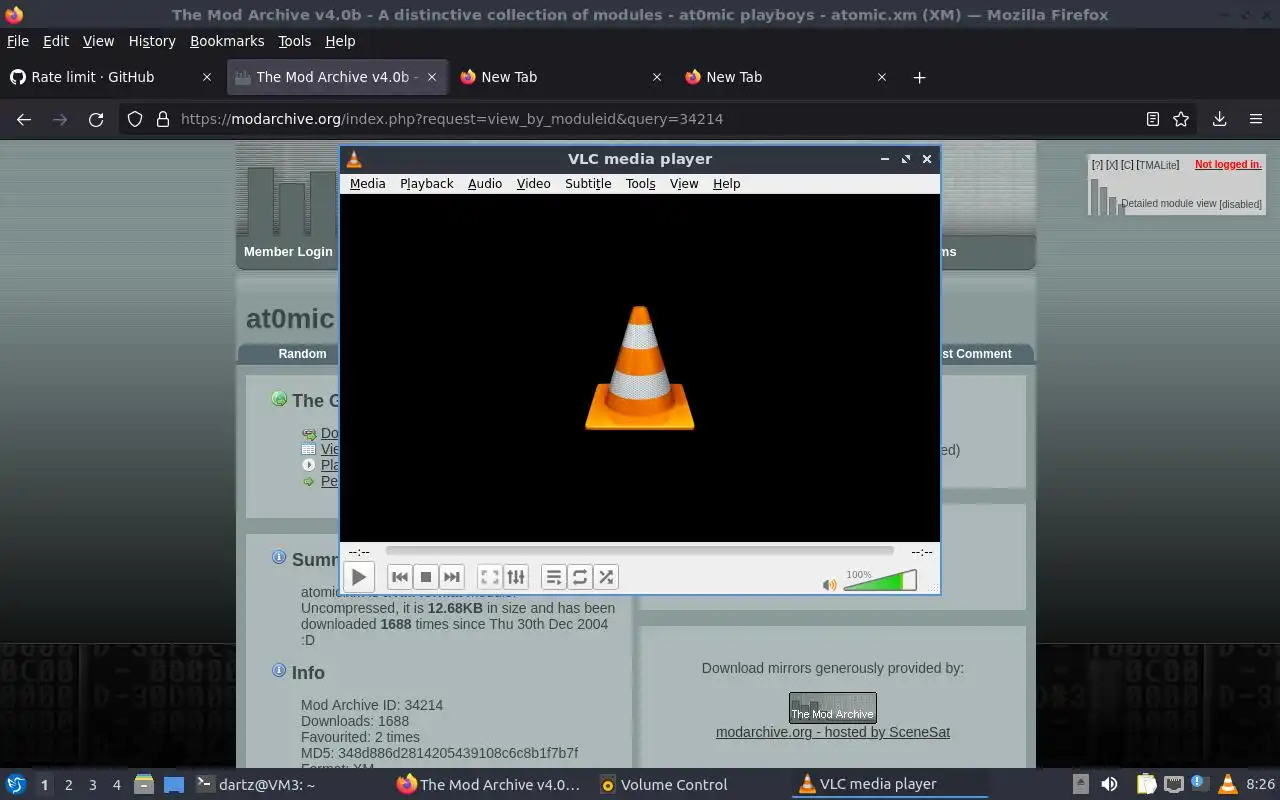
Task: Open the system start menu icon
Action: click(x=16, y=785)
